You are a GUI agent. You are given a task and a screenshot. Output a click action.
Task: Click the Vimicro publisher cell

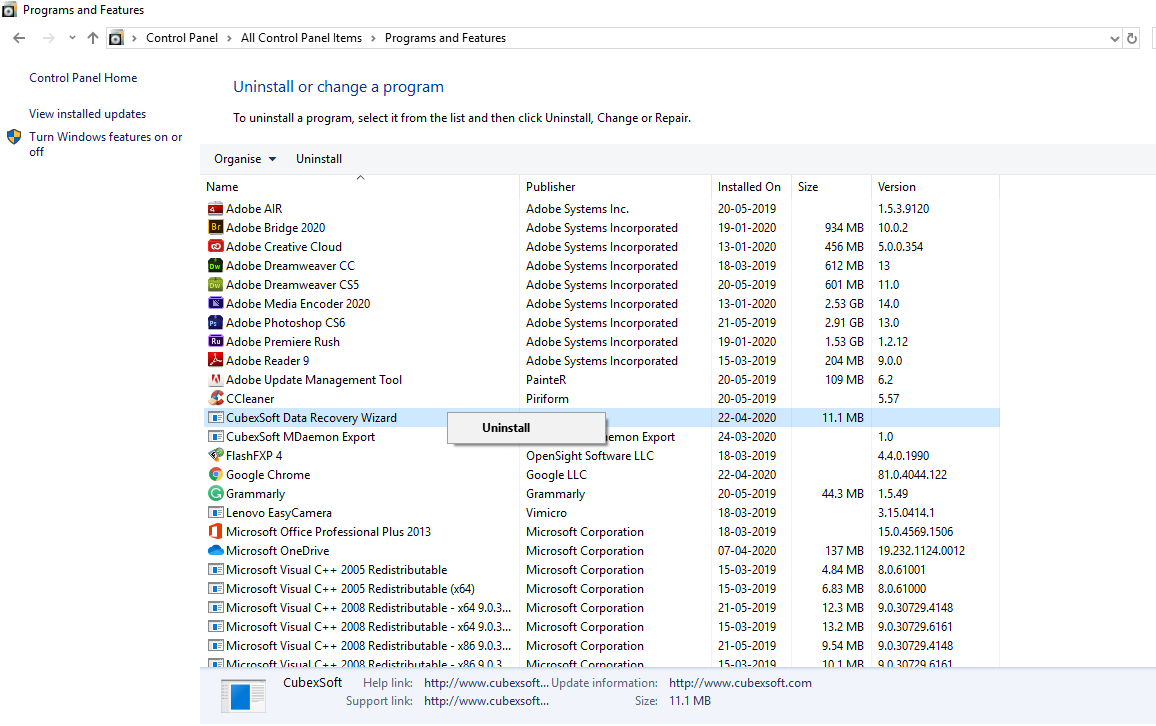[x=546, y=513]
